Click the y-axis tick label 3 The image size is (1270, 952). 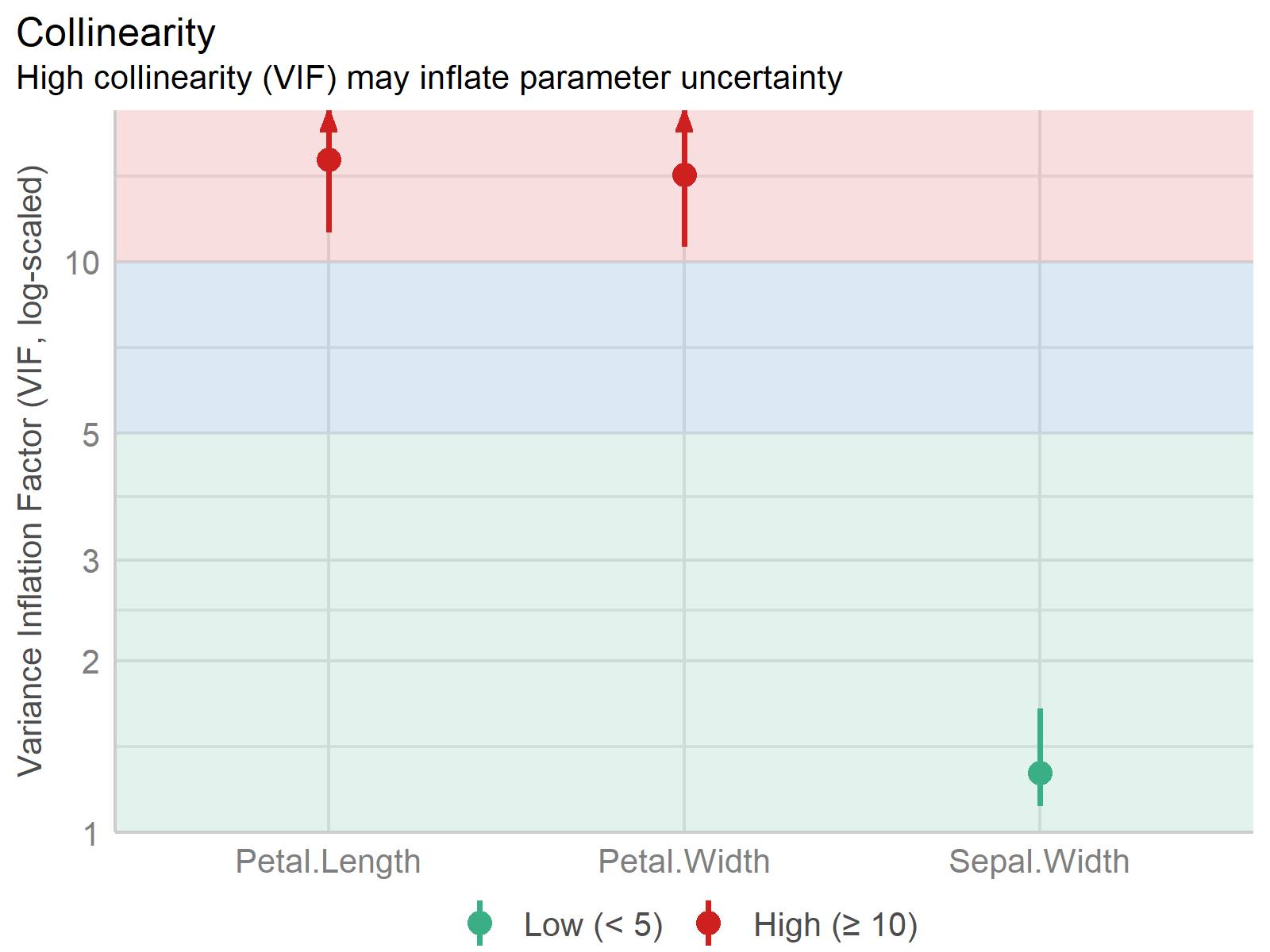coord(91,561)
